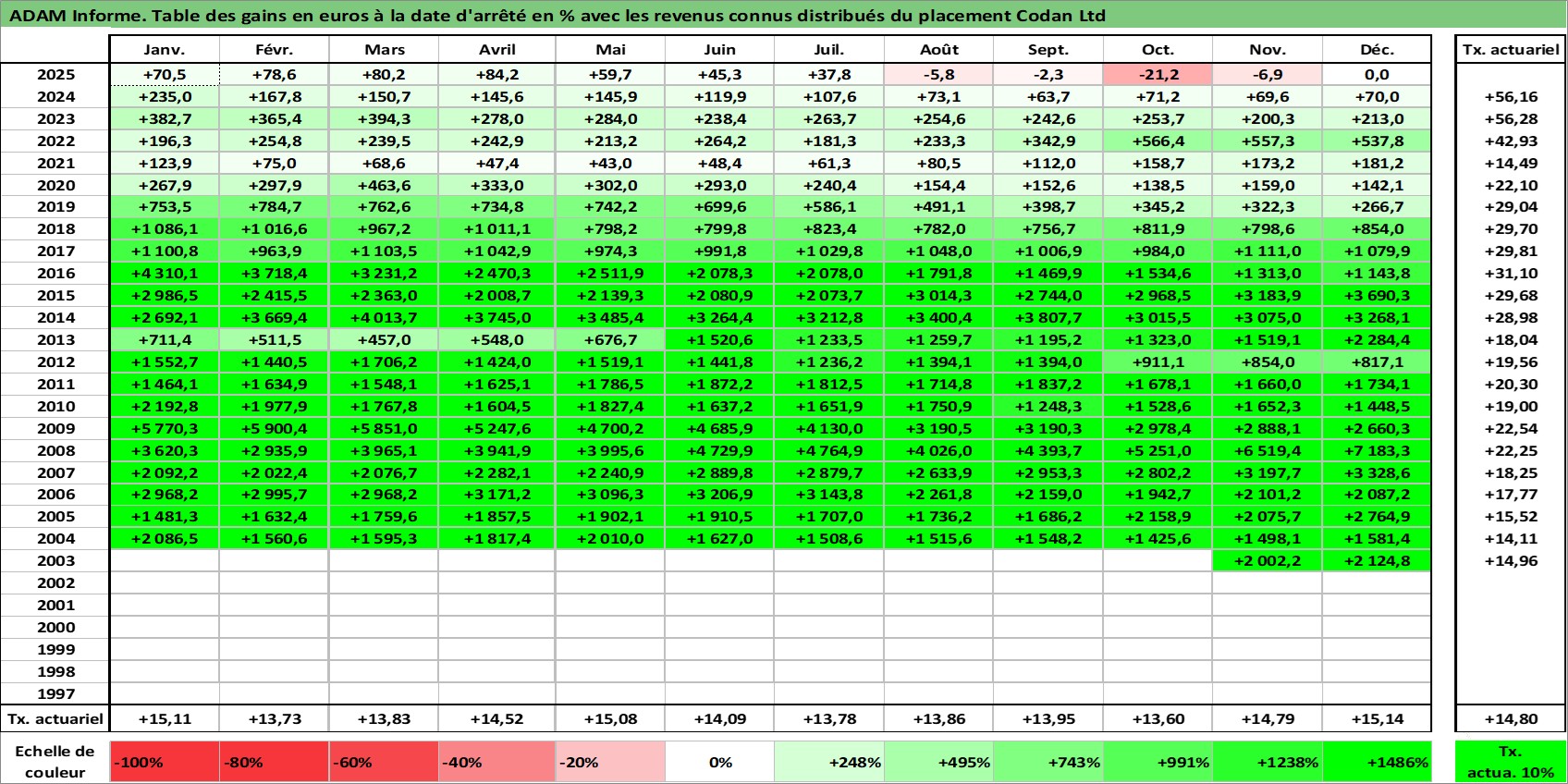Select the +13,60 Oct. actuarial rate
1568x784 pixels.
pyautogui.click(x=1158, y=719)
